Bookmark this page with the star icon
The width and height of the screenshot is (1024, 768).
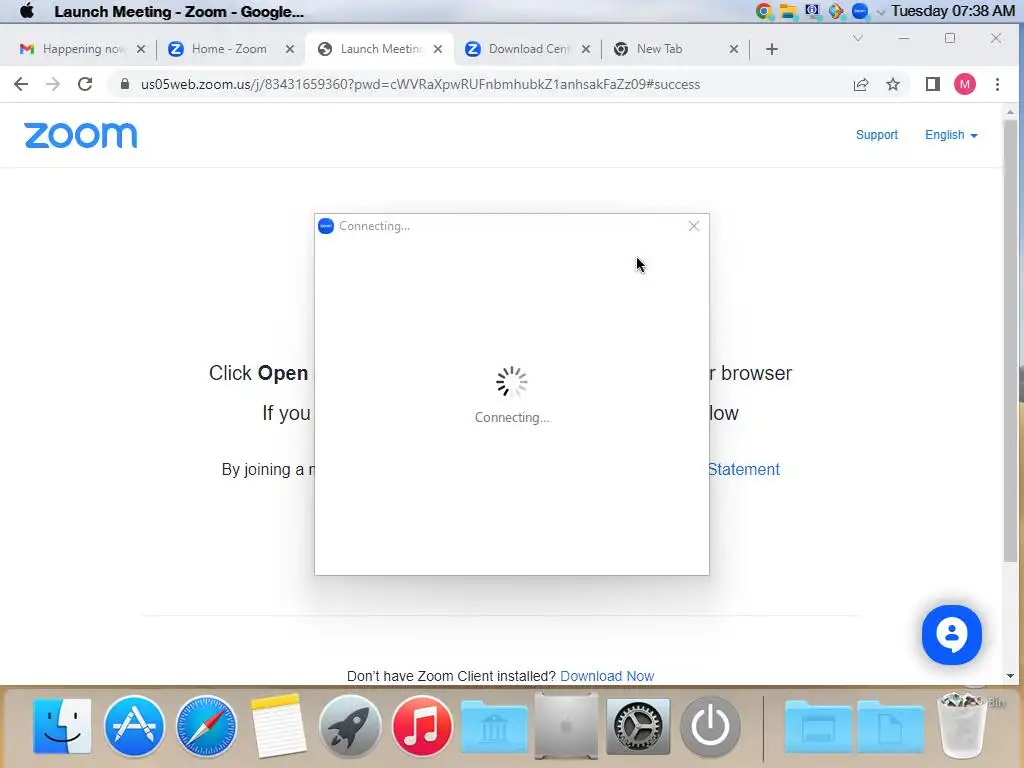coord(893,84)
